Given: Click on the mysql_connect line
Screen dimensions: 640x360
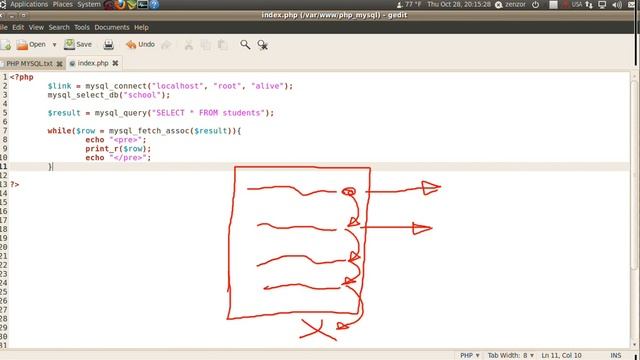Looking at the screenshot, I should [170, 86].
